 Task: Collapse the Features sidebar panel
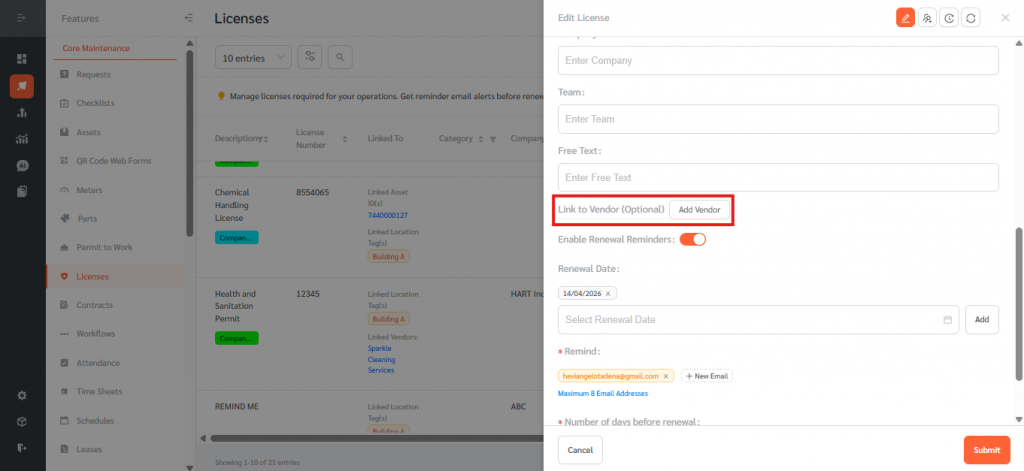pyautogui.click(x=188, y=18)
